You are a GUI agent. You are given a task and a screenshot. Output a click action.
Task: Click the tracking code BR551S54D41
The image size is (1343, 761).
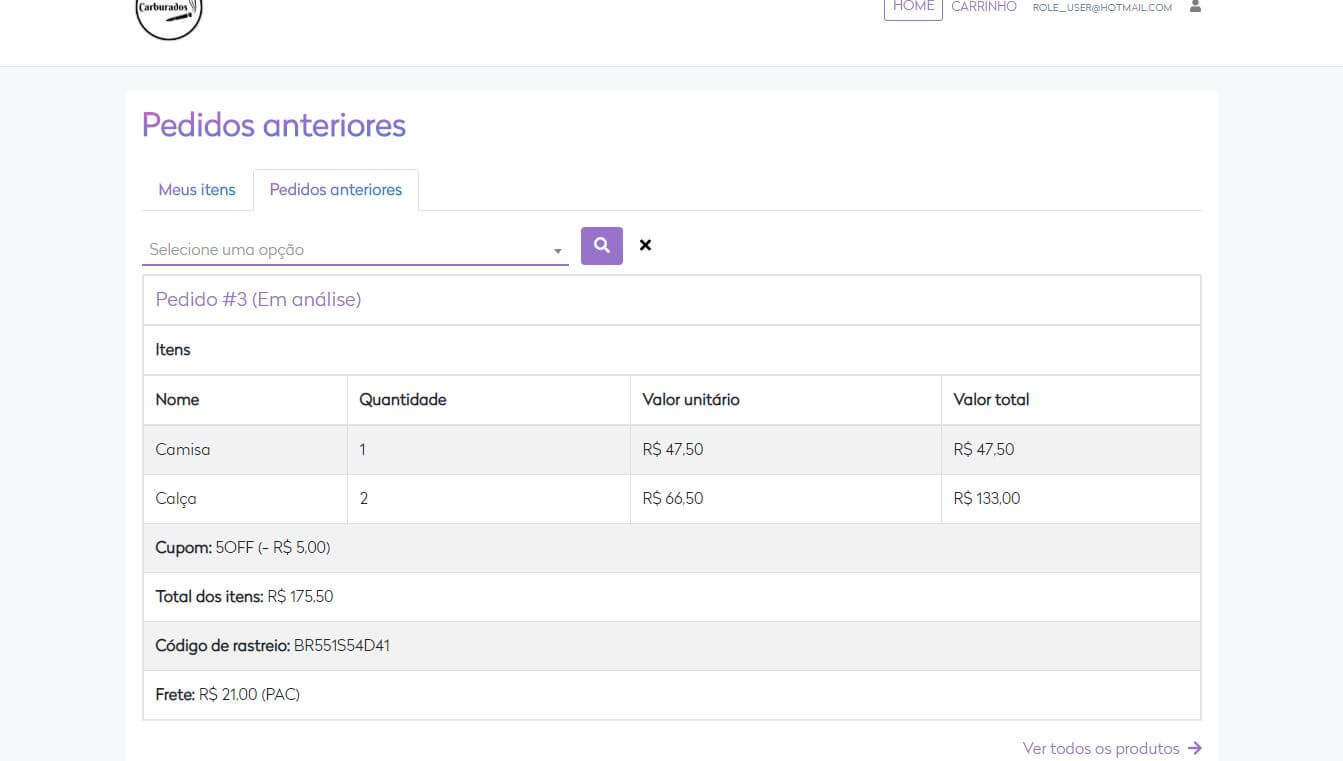[x=341, y=645]
